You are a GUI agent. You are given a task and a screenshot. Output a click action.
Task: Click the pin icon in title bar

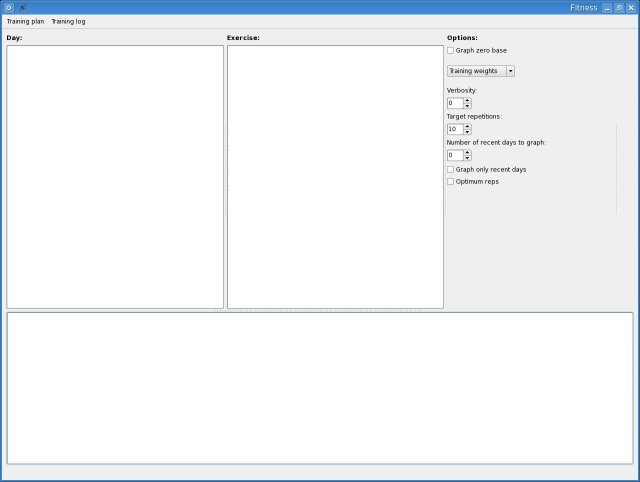(22, 7)
